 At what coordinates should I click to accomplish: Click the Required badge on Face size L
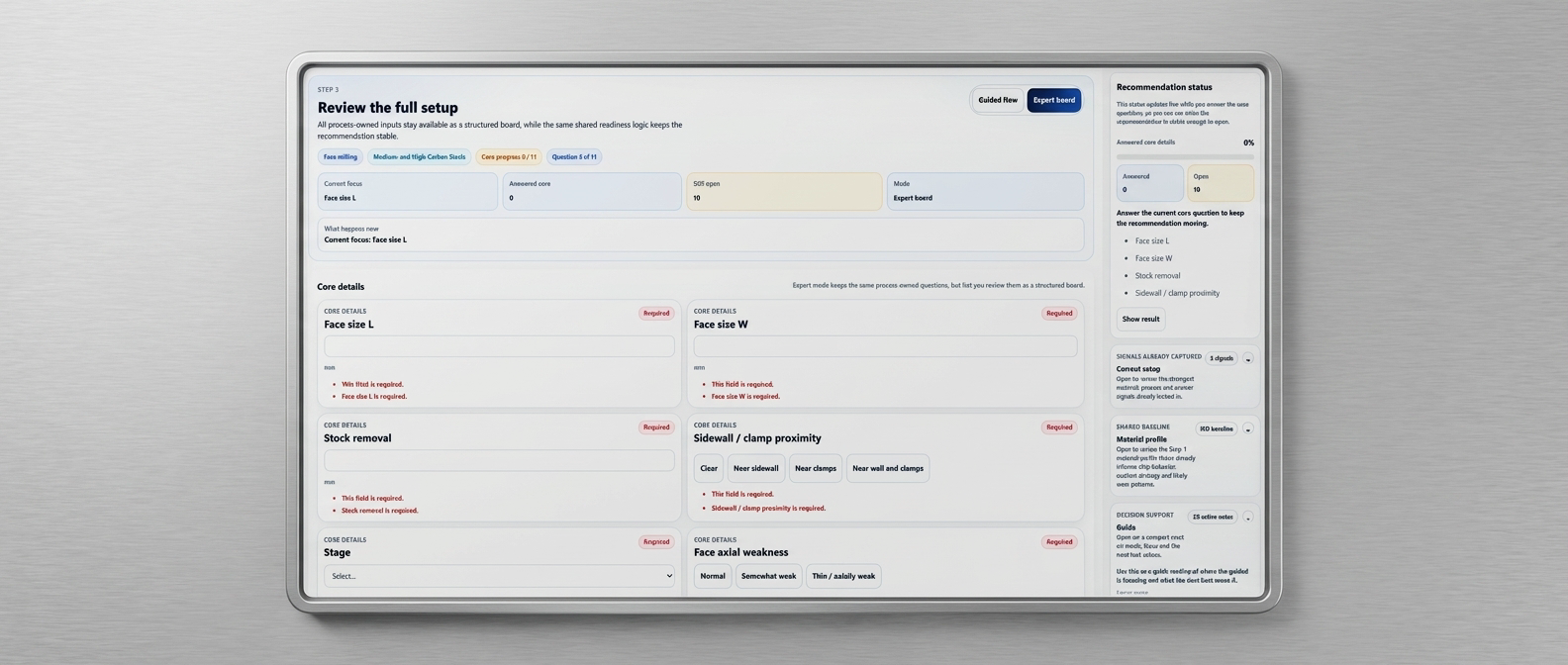[x=656, y=313]
